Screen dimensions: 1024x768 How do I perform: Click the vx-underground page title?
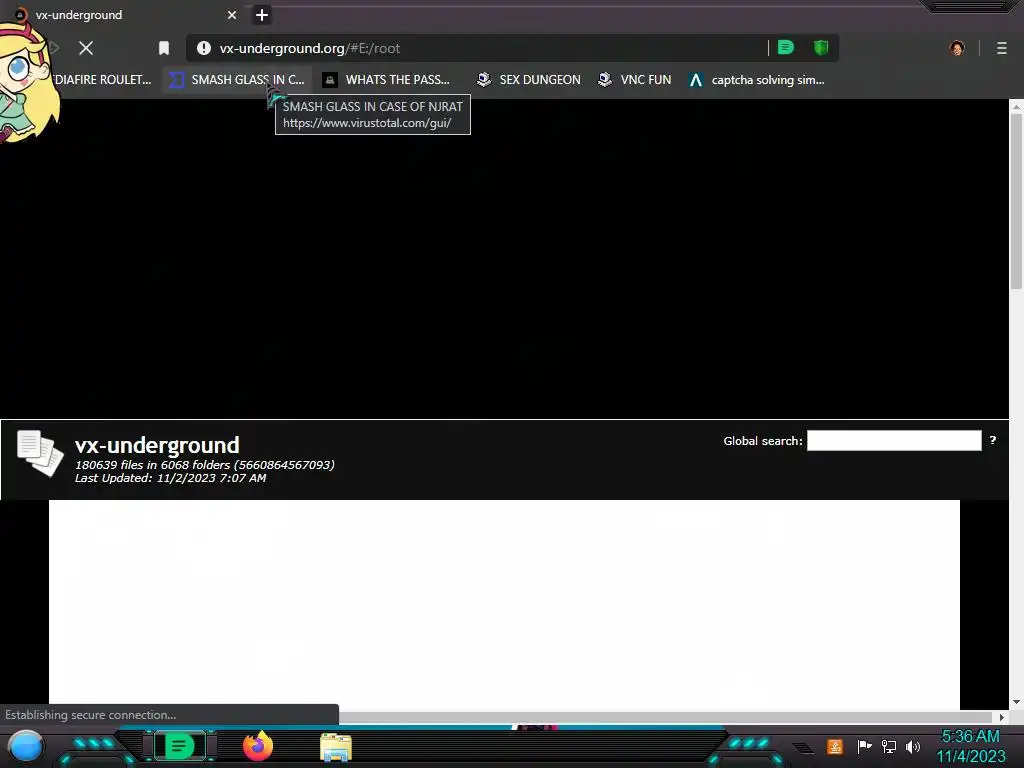(157, 445)
